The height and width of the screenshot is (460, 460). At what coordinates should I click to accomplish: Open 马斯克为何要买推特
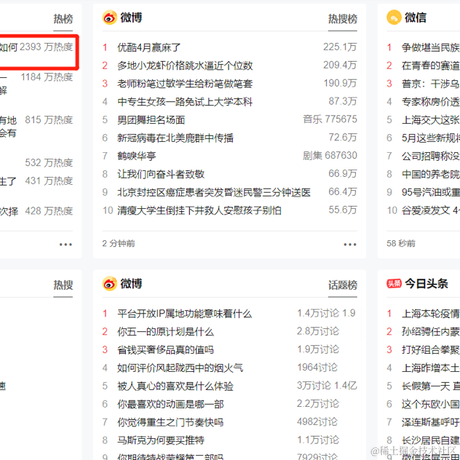pyautogui.click(x=161, y=440)
